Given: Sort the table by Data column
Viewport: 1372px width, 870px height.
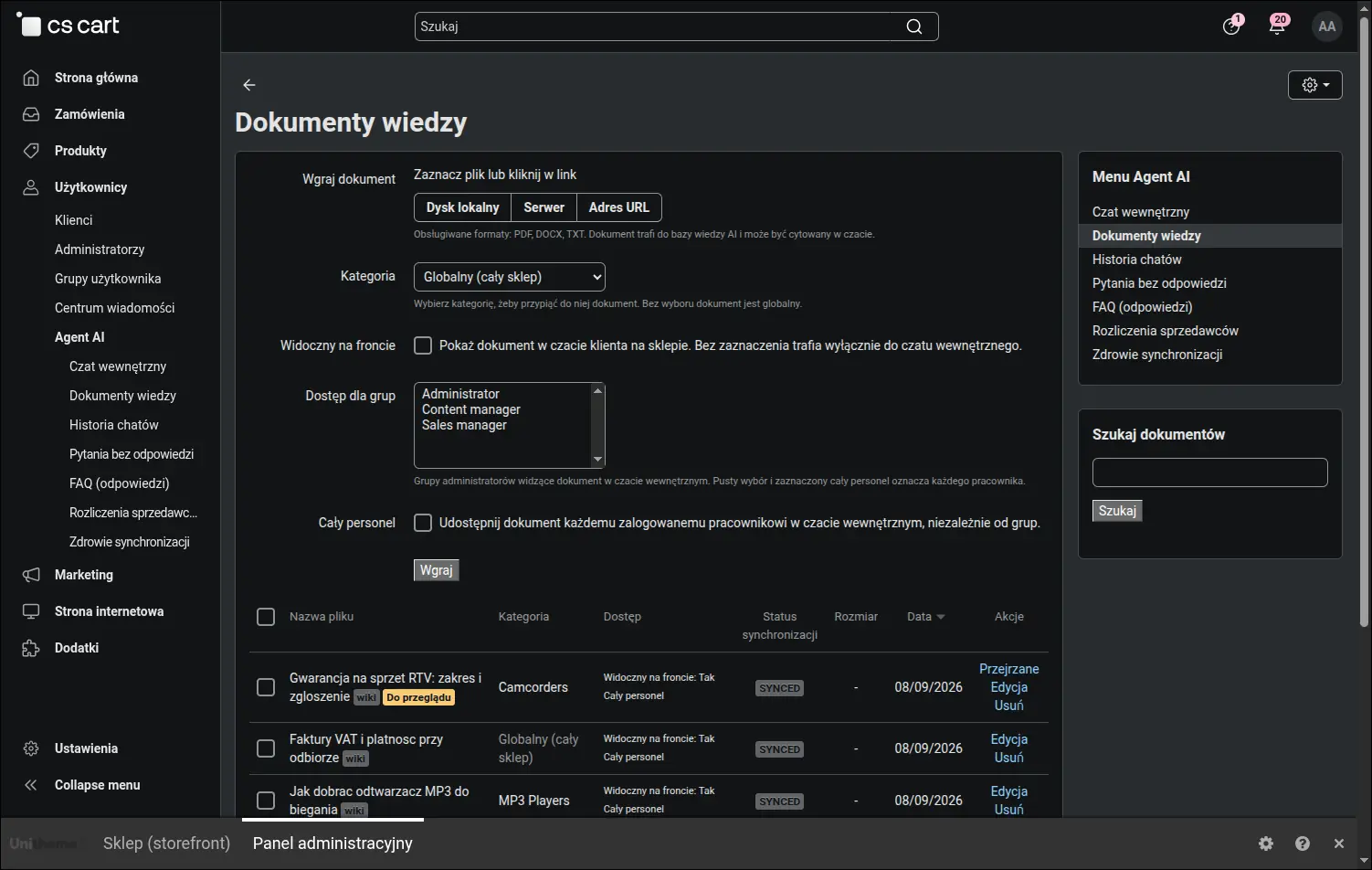Looking at the screenshot, I should point(926,617).
